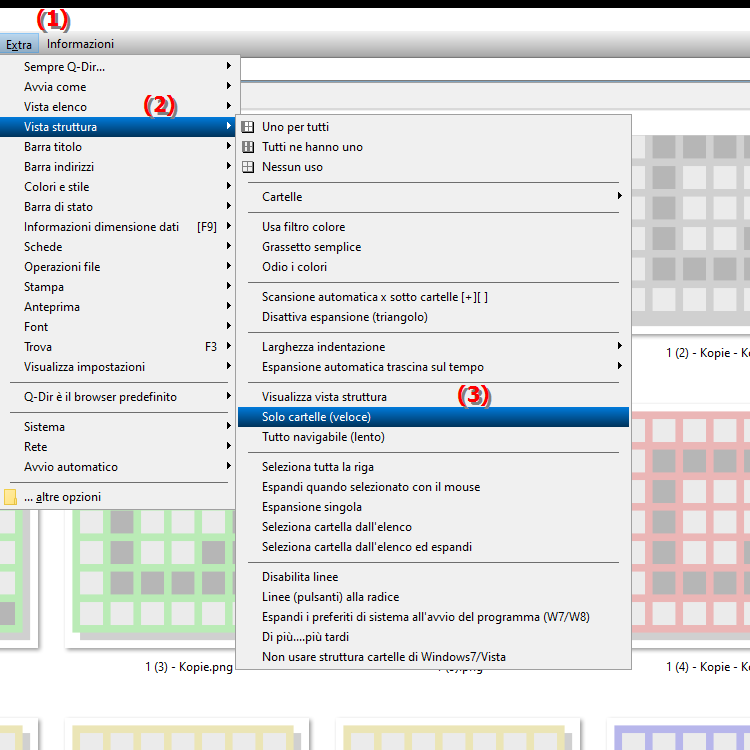Click Disabilita linee option
This screenshot has height=750, width=750.
433,577
